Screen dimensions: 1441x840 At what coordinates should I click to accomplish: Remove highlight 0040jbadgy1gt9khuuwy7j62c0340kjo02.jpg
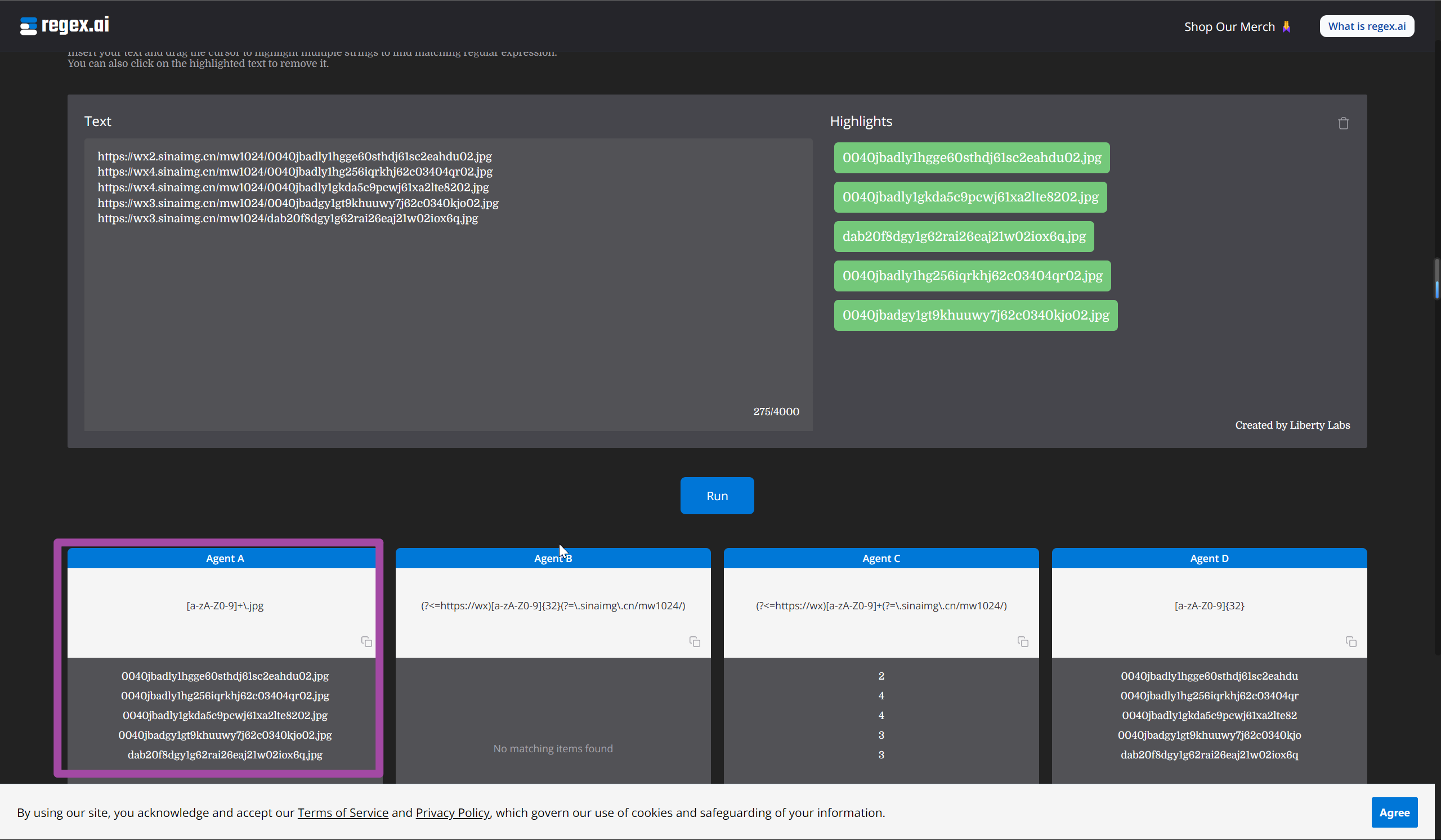[975, 316]
